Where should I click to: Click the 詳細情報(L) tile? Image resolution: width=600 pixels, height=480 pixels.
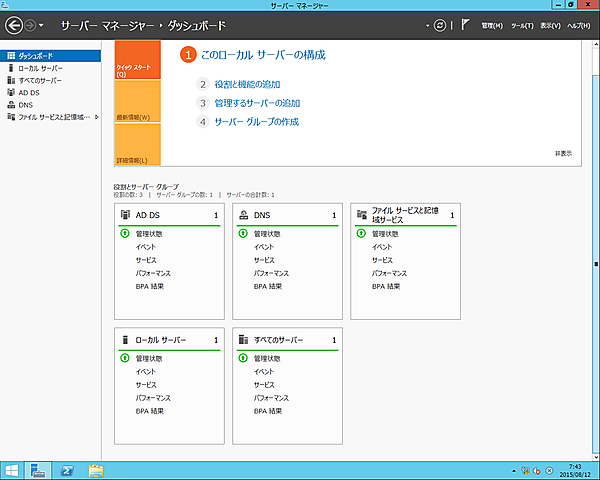(138, 144)
